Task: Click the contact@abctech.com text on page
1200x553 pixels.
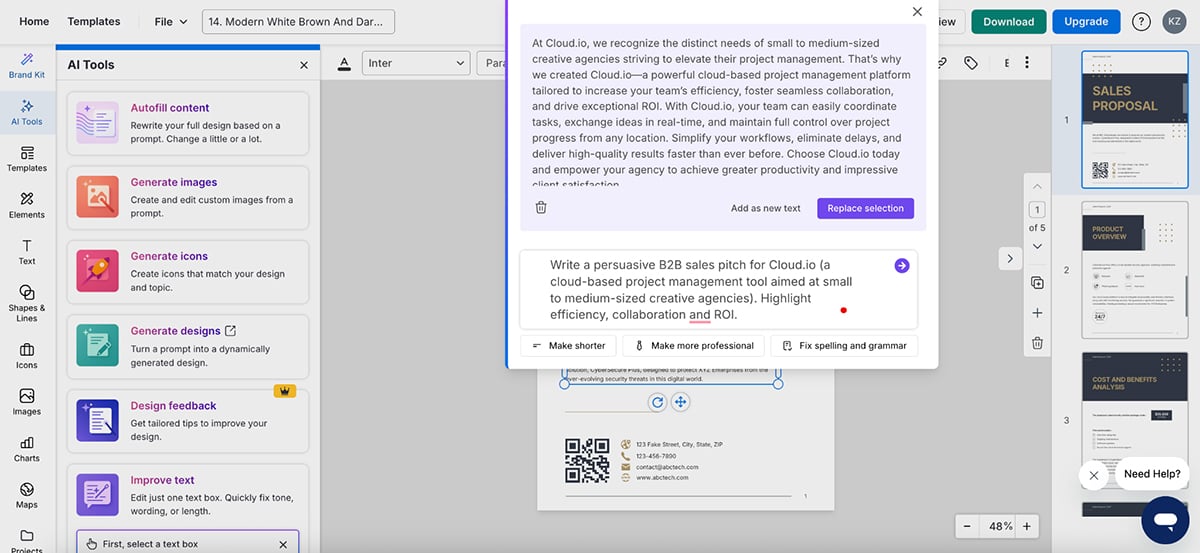Action: [x=667, y=467]
